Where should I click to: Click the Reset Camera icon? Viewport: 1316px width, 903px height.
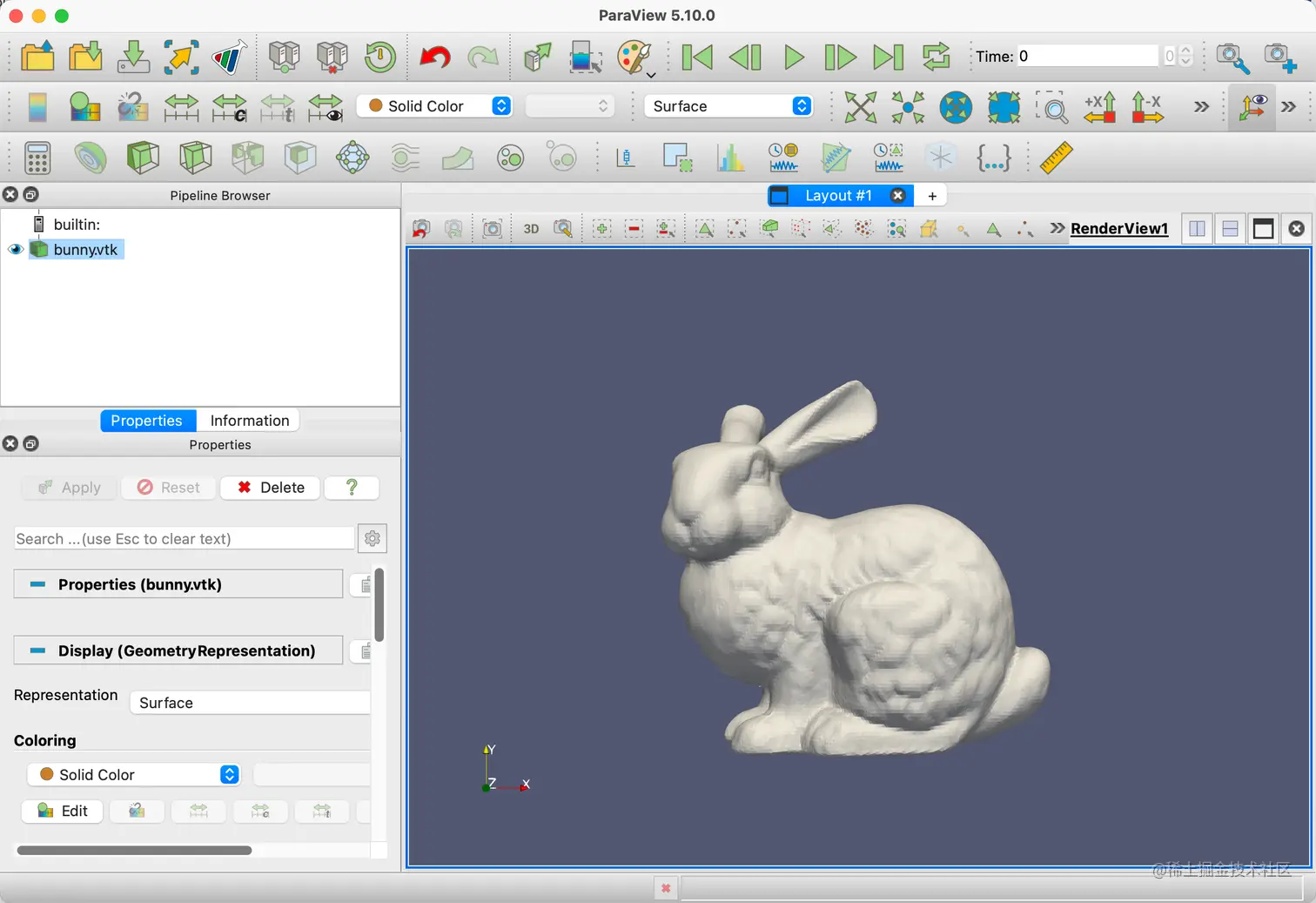coord(860,107)
